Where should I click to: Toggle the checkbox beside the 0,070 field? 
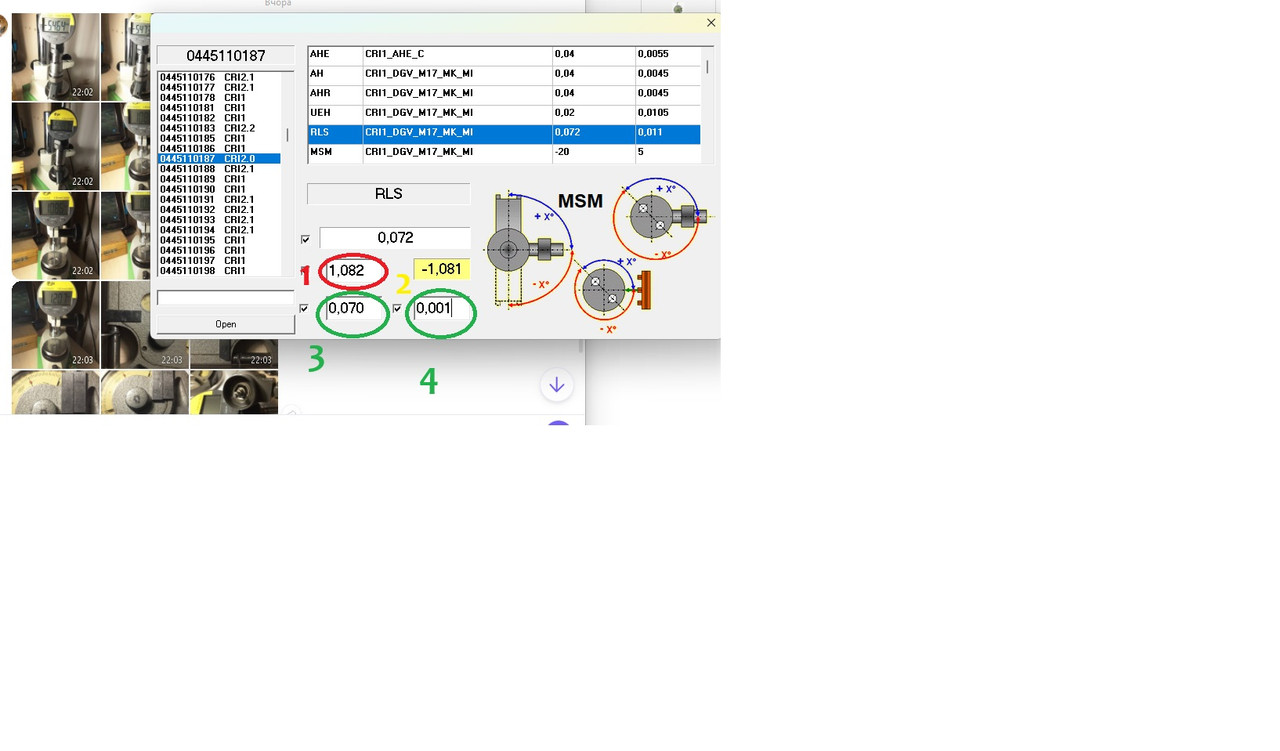click(x=304, y=308)
